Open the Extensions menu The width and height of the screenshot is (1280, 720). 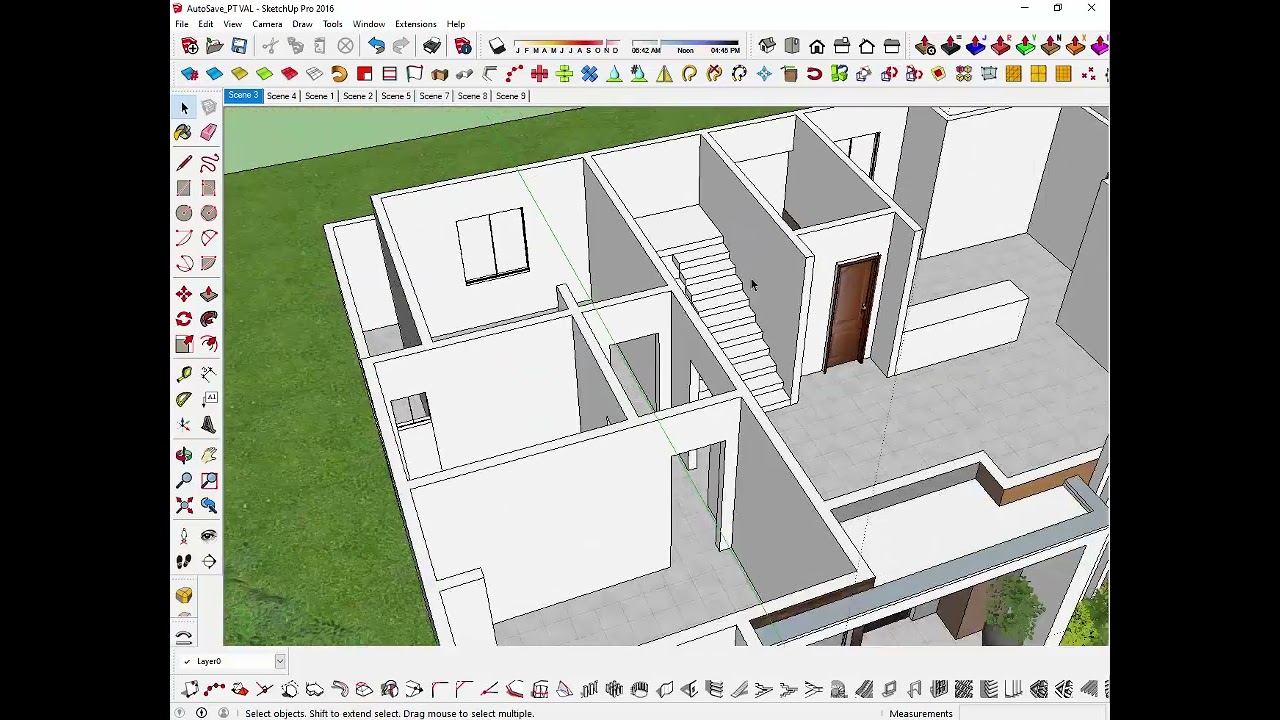coord(415,24)
